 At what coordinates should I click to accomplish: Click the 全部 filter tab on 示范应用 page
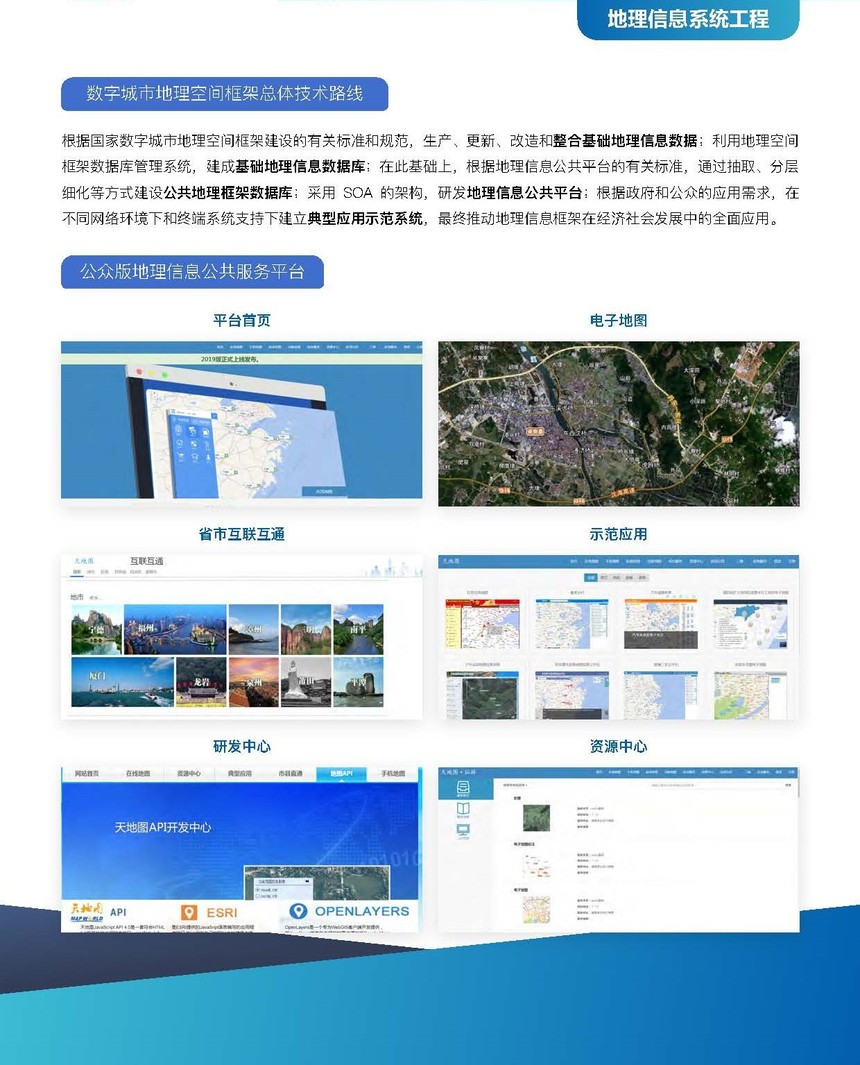click(x=589, y=576)
